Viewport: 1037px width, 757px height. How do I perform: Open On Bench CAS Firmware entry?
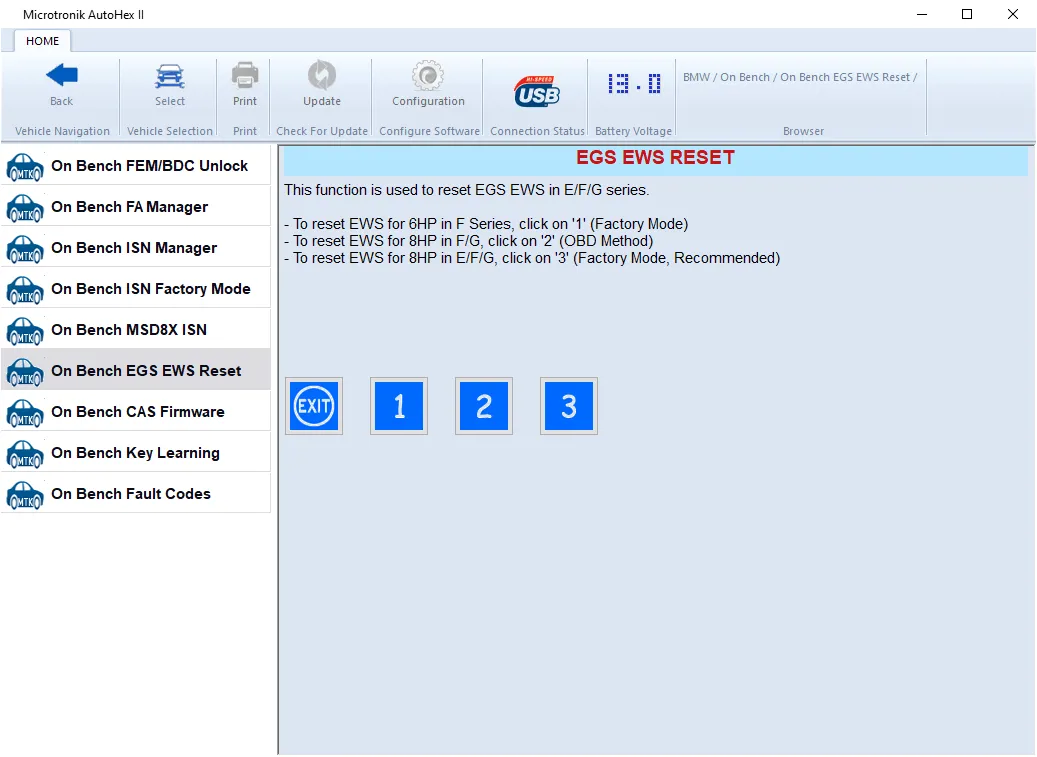tap(136, 411)
